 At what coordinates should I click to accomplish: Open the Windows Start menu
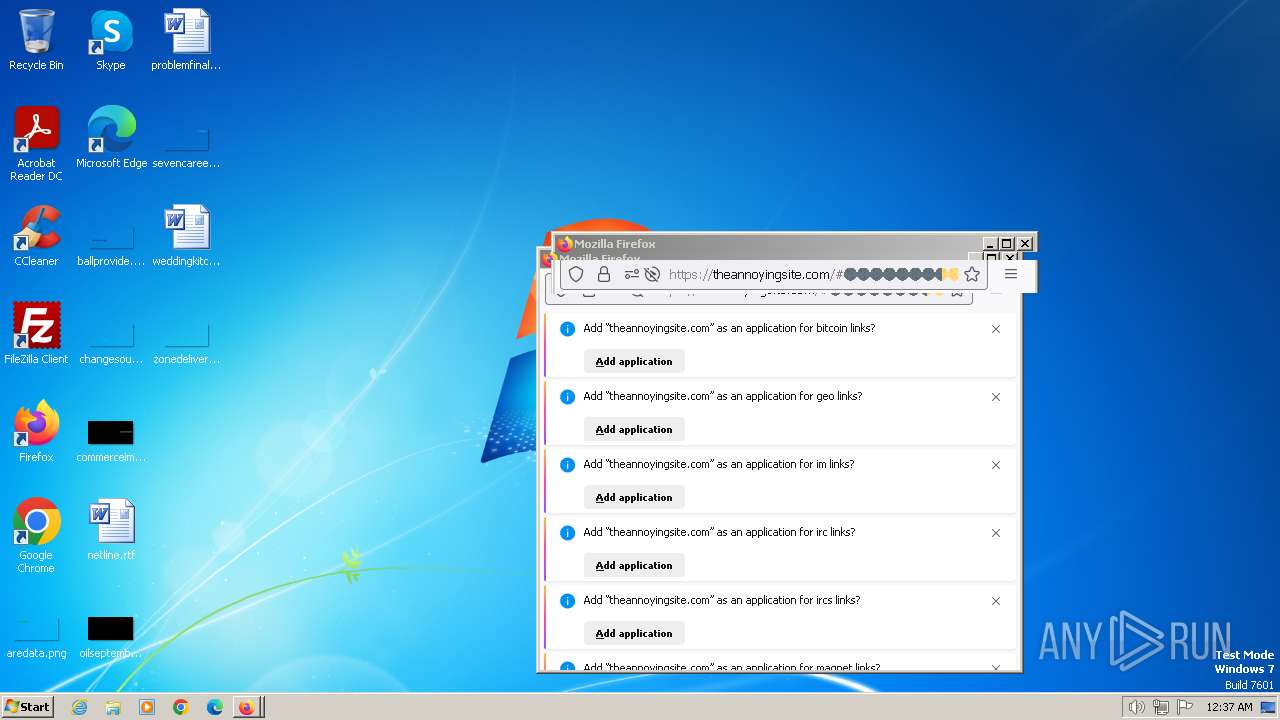27,707
